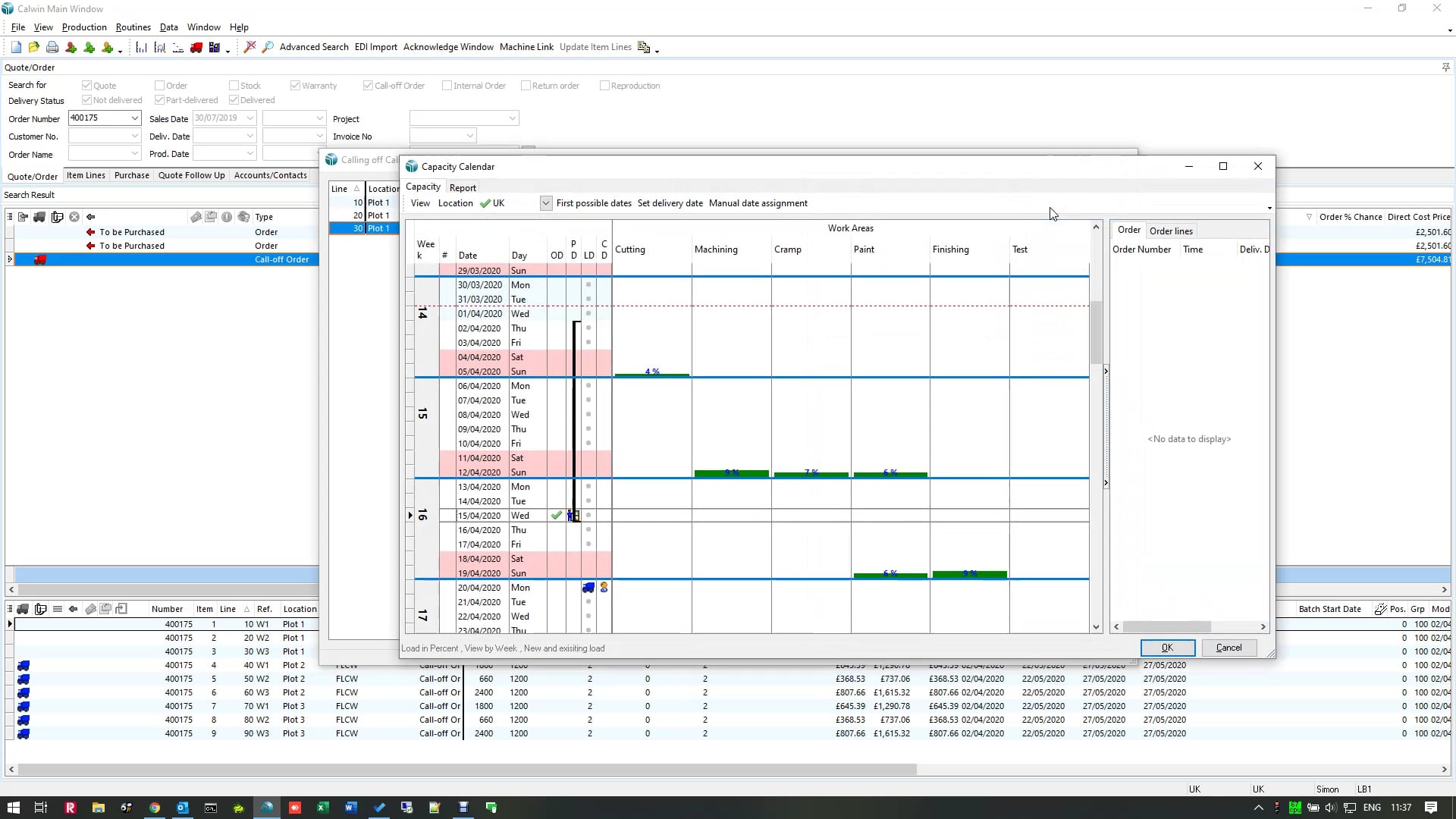This screenshot has height=819, width=1456.
Task: Click the pin icon on Quote/Order panel
Action: 1445,67
